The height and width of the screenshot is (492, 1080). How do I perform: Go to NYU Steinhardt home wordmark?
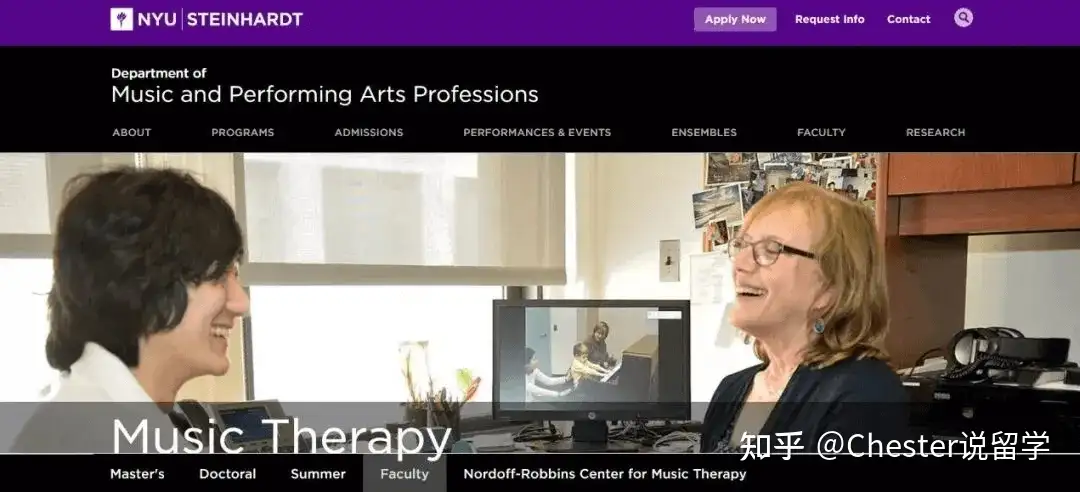207,19
